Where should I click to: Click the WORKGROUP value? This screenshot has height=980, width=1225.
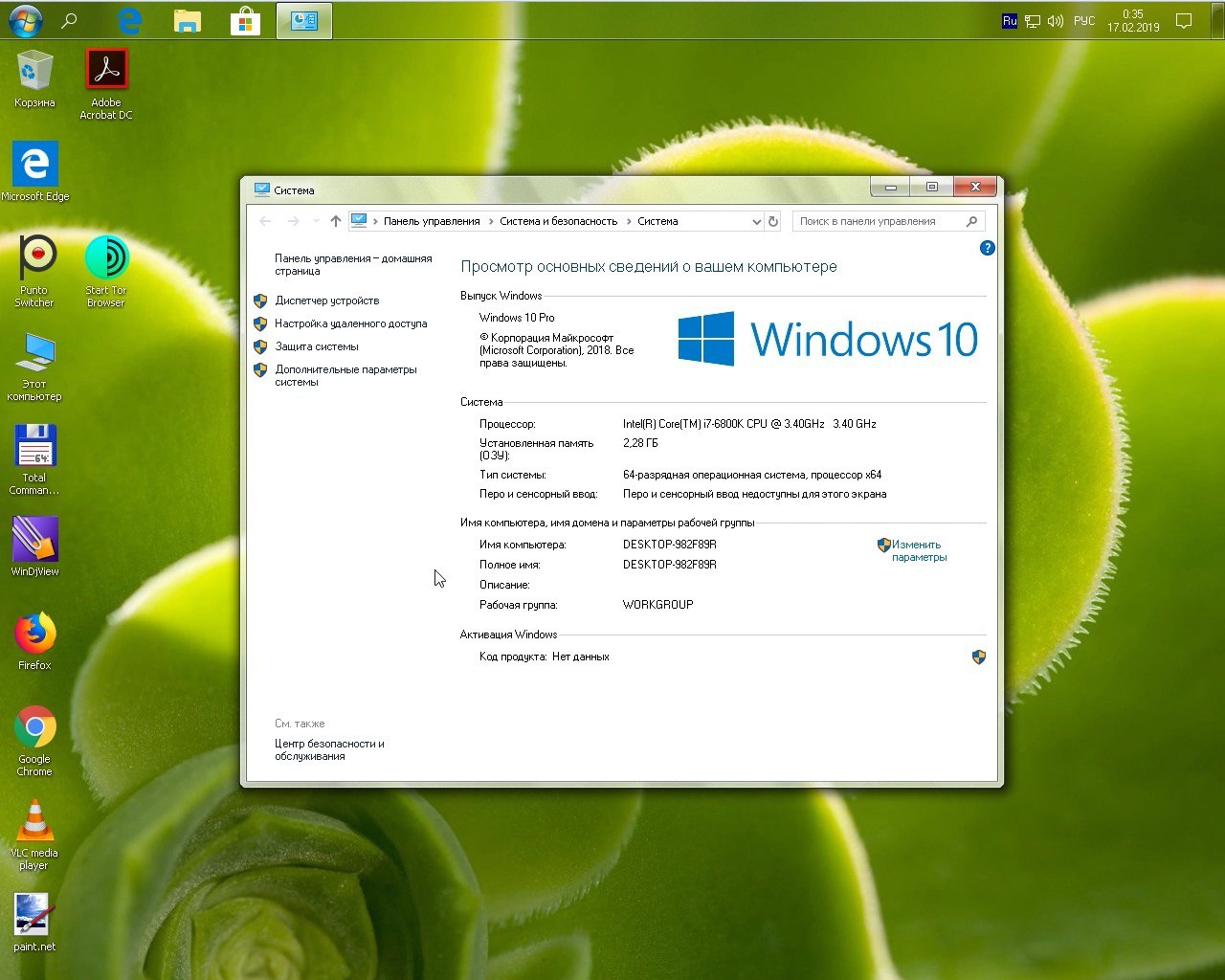657,605
